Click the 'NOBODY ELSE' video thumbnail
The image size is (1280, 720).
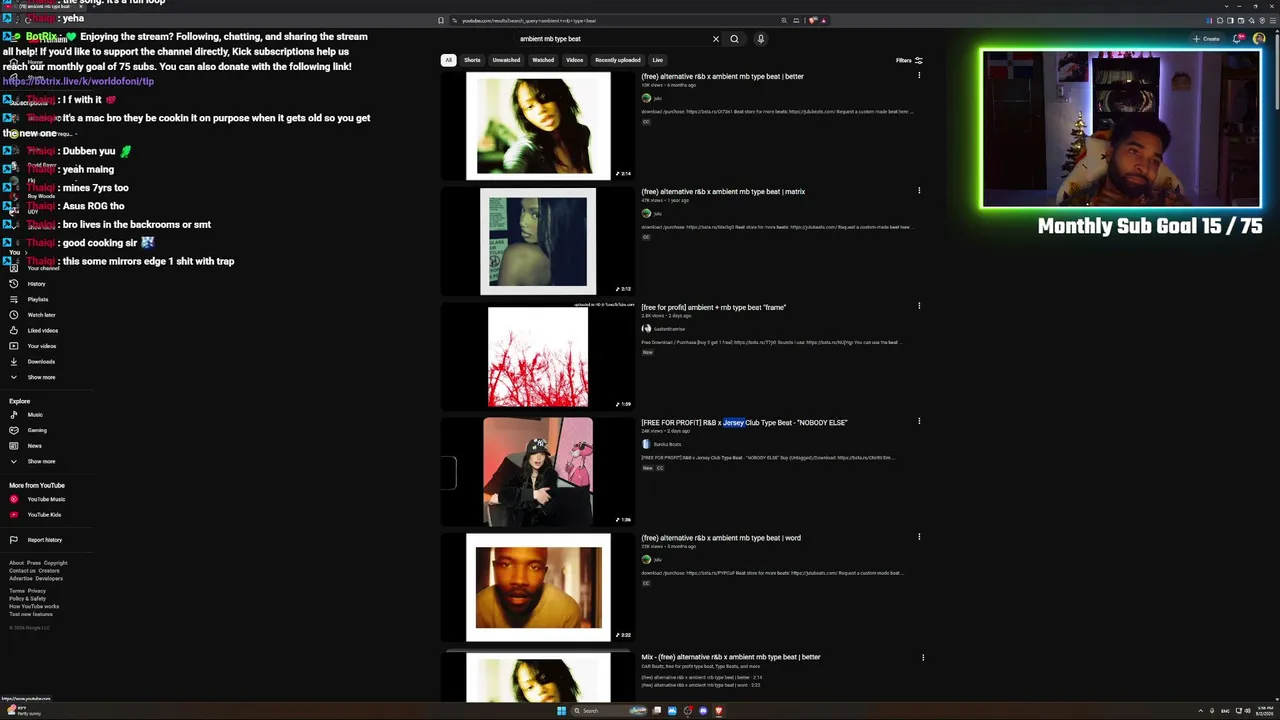[538, 472]
